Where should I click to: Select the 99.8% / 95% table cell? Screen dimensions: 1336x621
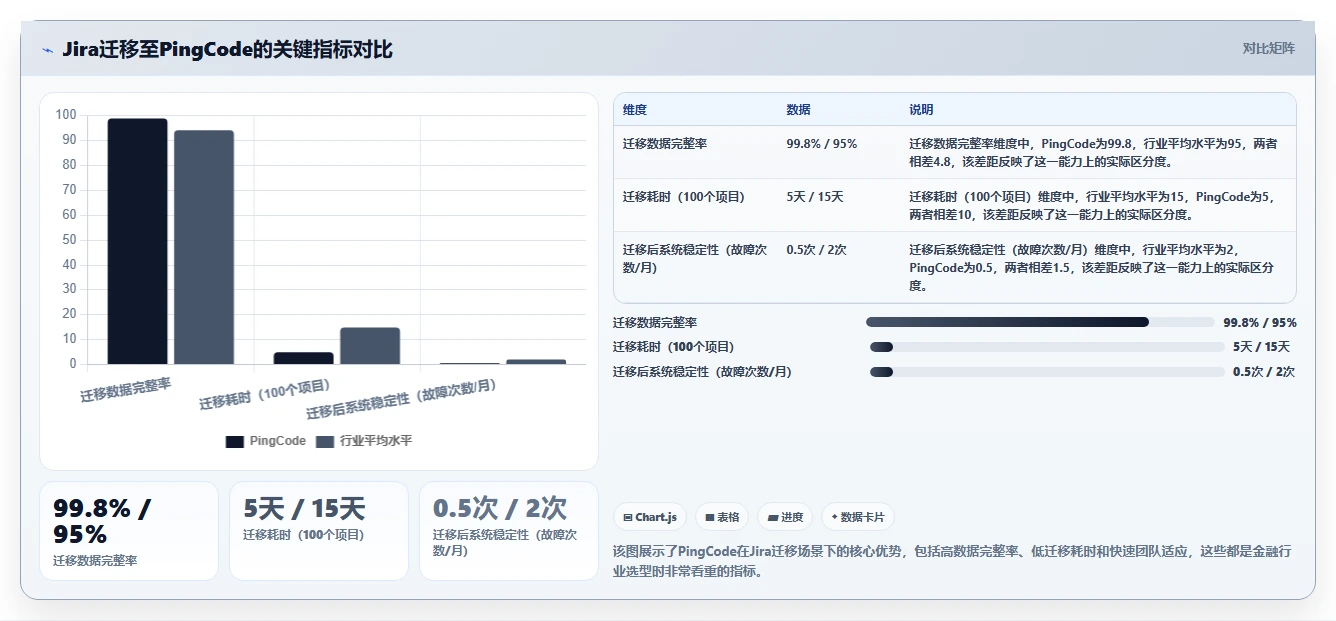tap(822, 144)
